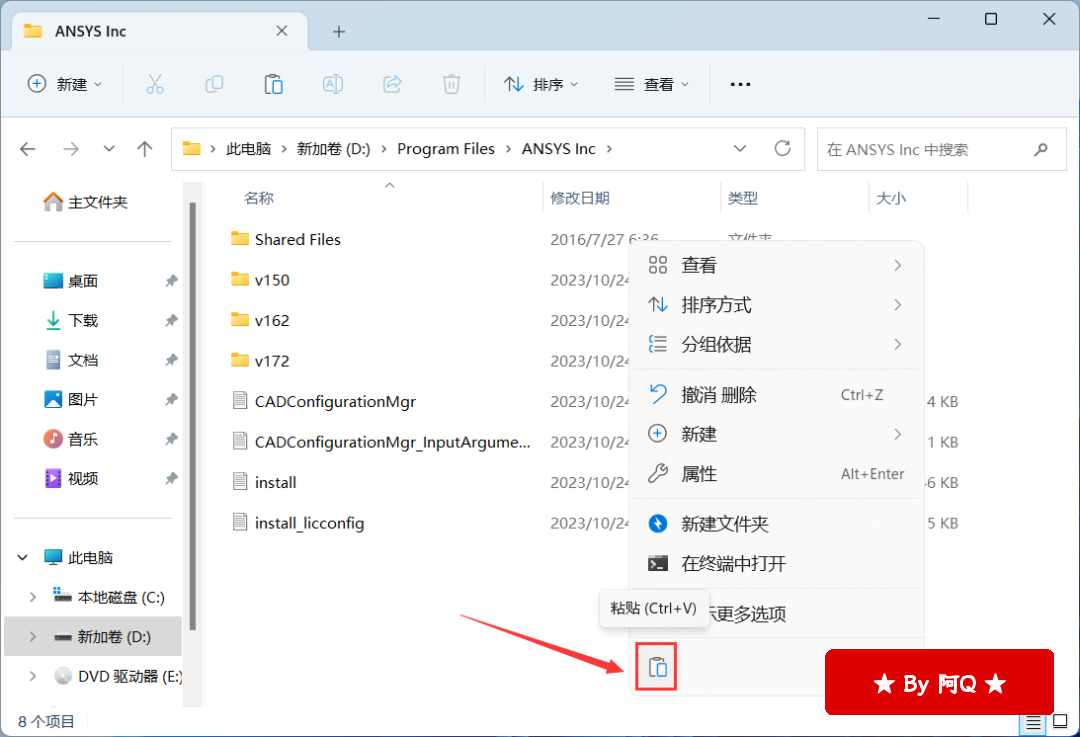Image resolution: width=1080 pixels, height=737 pixels.
Task: Click the Share icon in the toolbar
Action: (x=392, y=85)
